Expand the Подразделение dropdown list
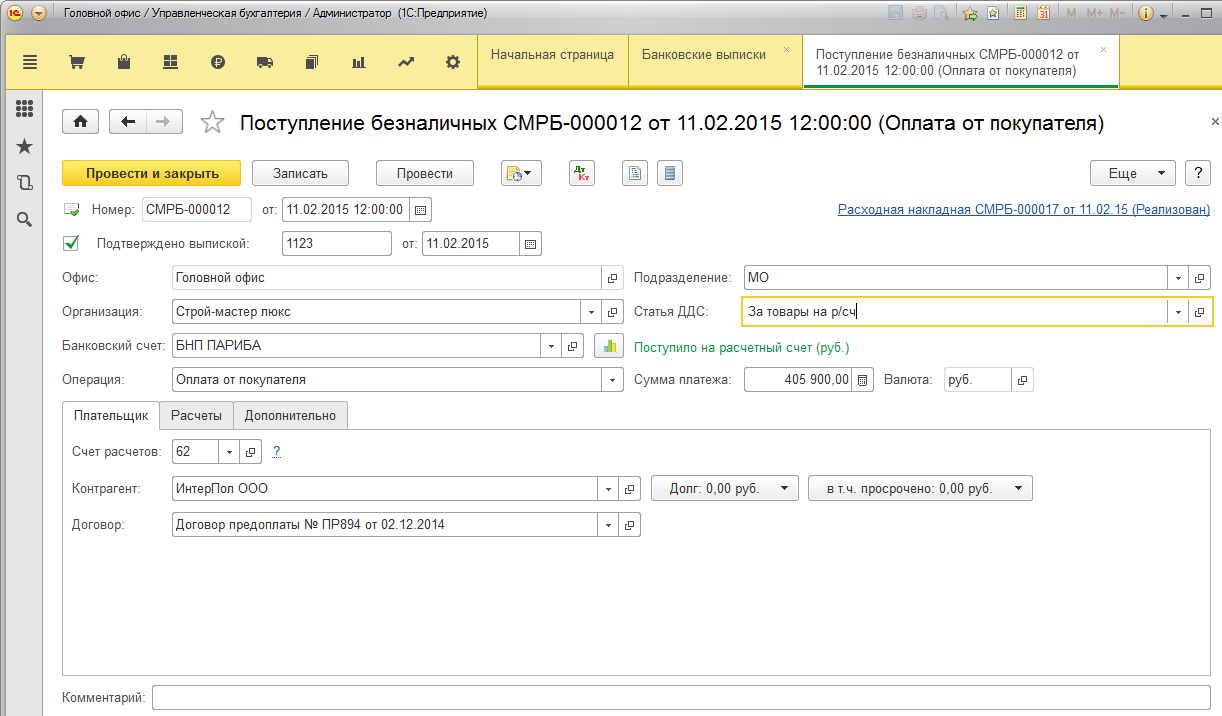This screenshot has height=716, width=1222. pyautogui.click(x=1179, y=278)
